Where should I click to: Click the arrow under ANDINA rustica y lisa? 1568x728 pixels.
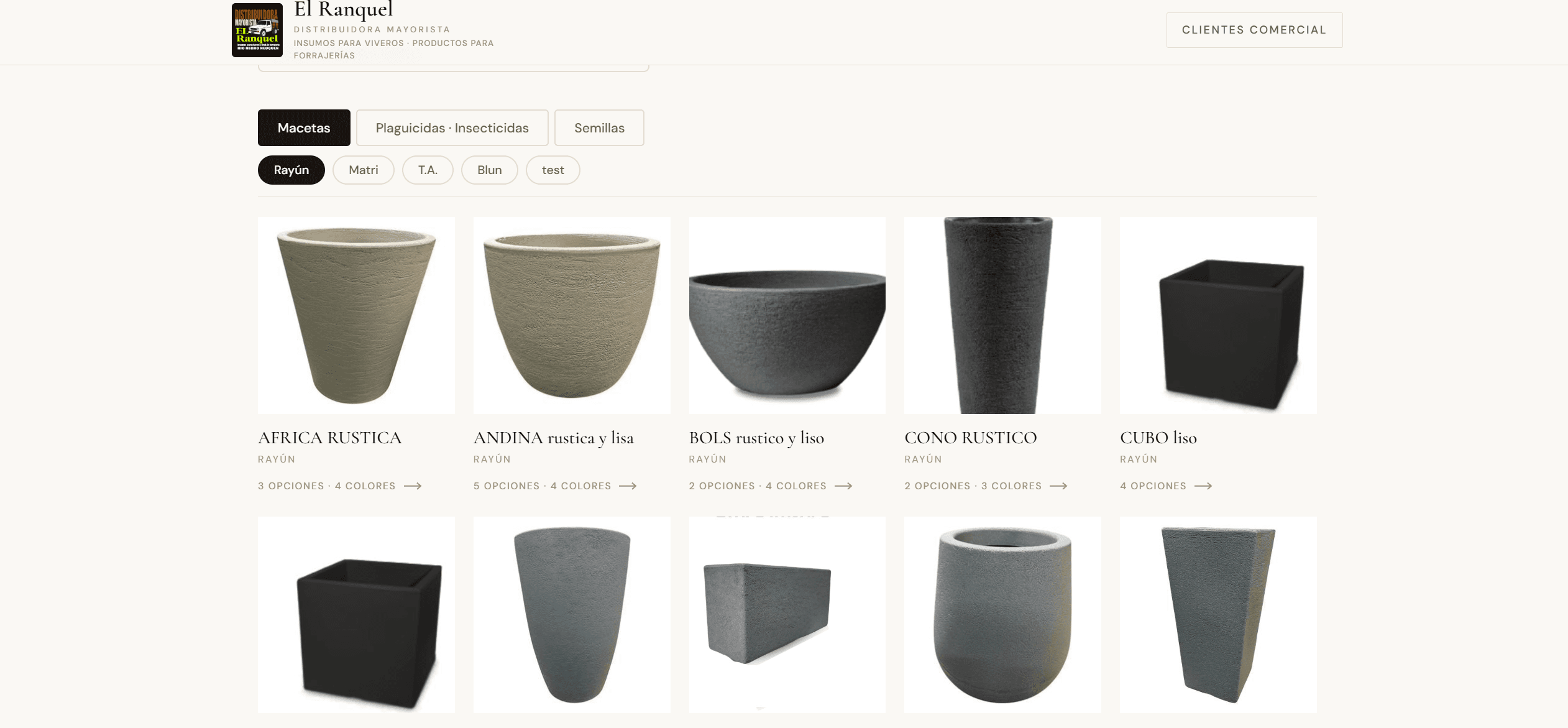point(628,486)
